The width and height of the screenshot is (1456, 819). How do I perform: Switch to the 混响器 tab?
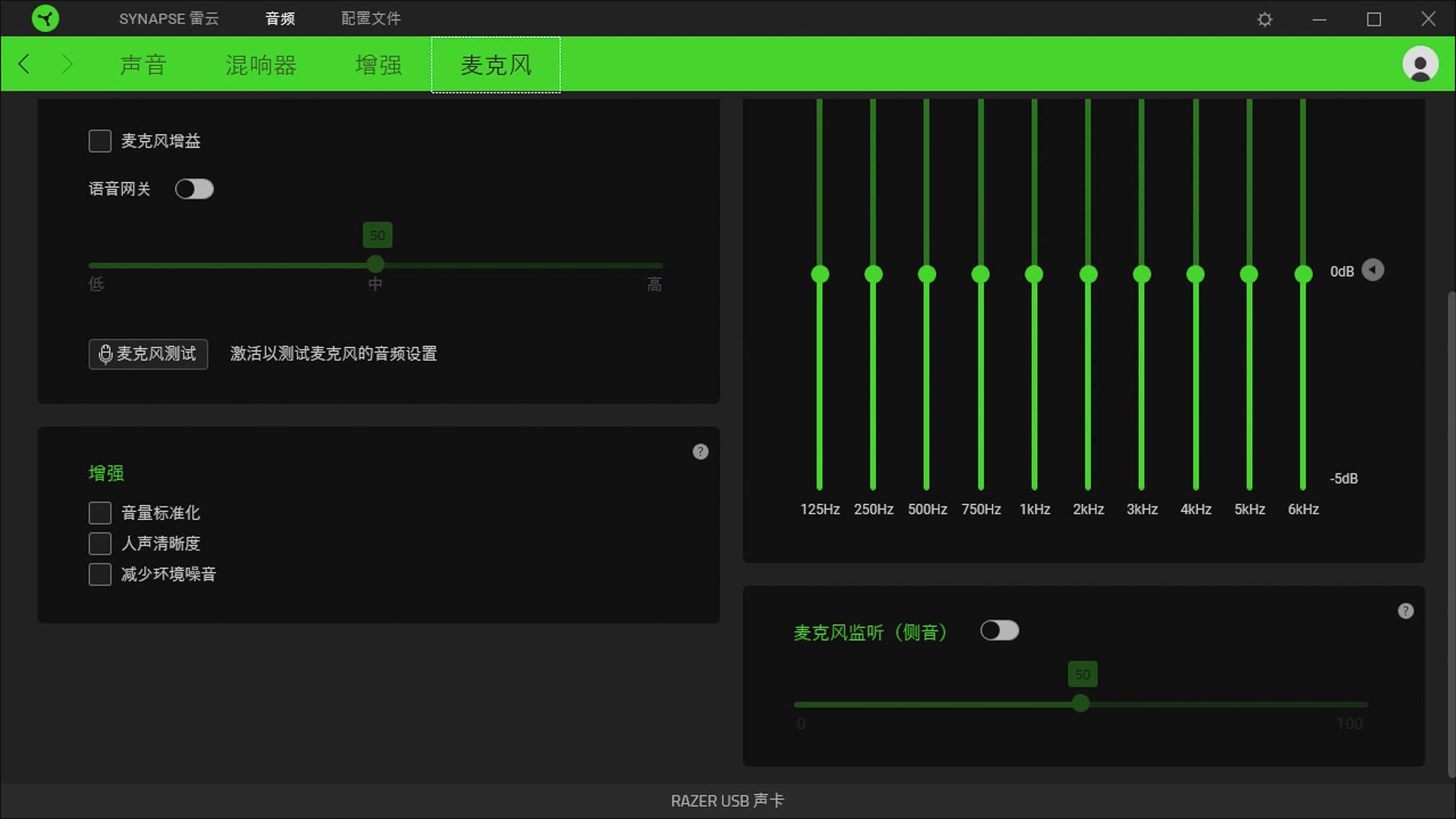(x=260, y=64)
